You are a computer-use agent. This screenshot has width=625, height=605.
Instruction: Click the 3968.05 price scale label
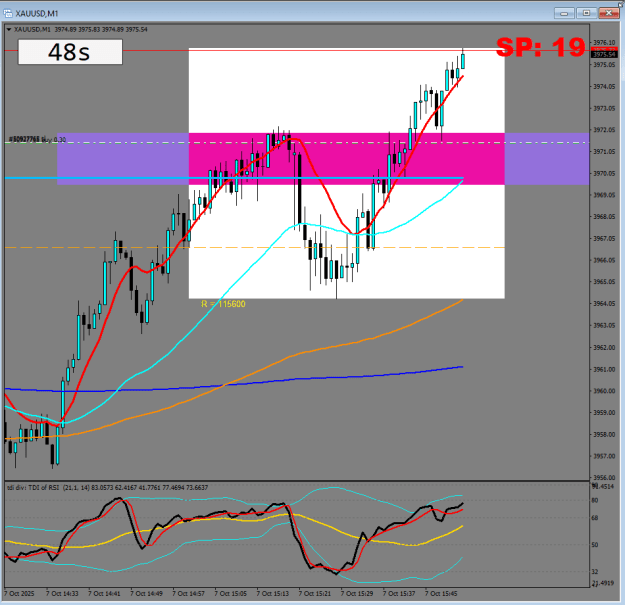point(604,217)
